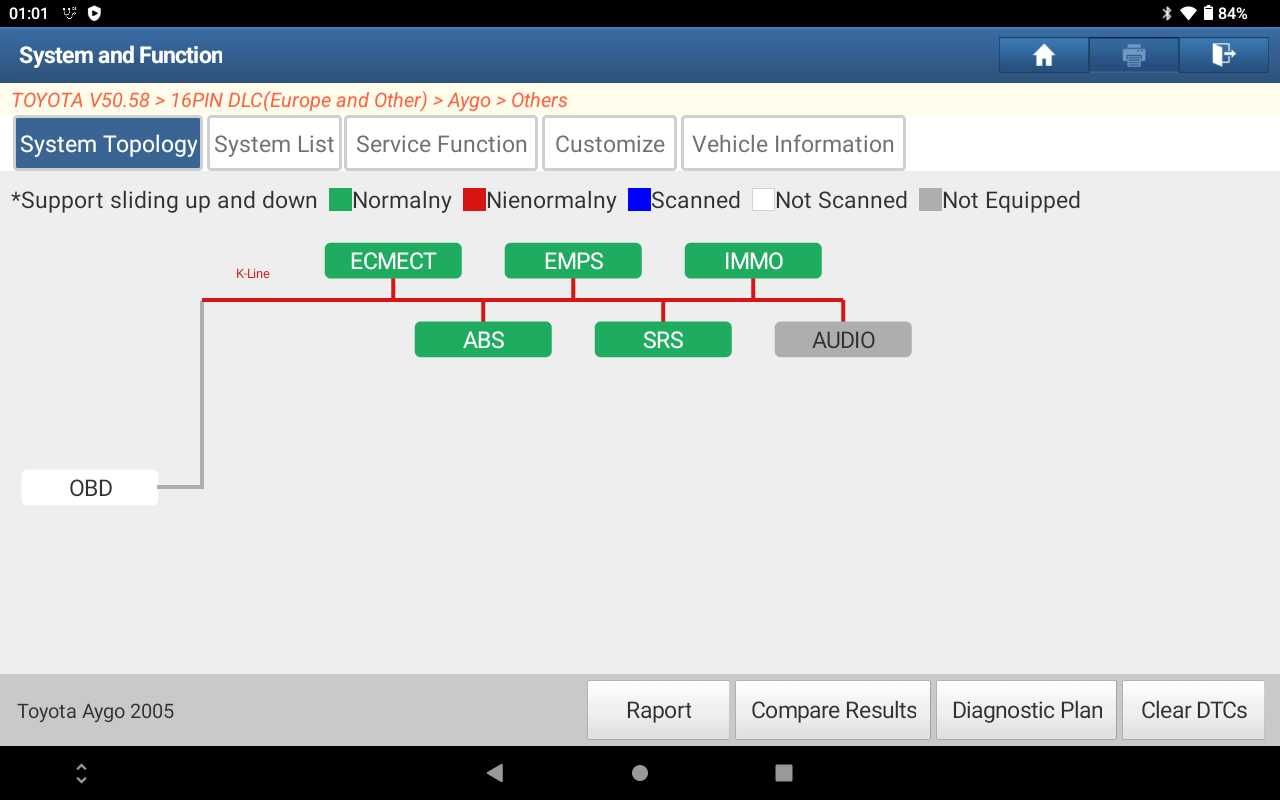Switch to System Topology tab
Image resolution: width=1280 pixels, height=800 pixels.
108,144
